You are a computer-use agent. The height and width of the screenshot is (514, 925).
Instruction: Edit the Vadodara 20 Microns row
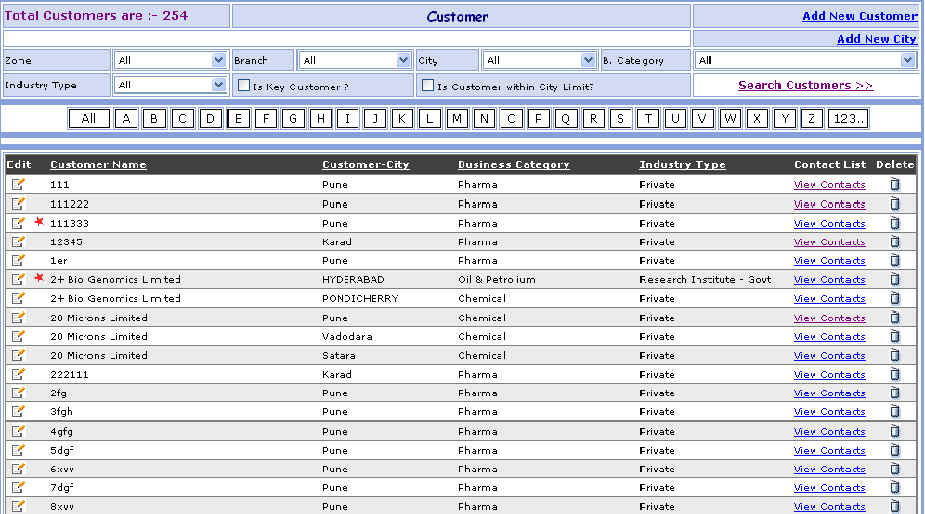point(18,337)
